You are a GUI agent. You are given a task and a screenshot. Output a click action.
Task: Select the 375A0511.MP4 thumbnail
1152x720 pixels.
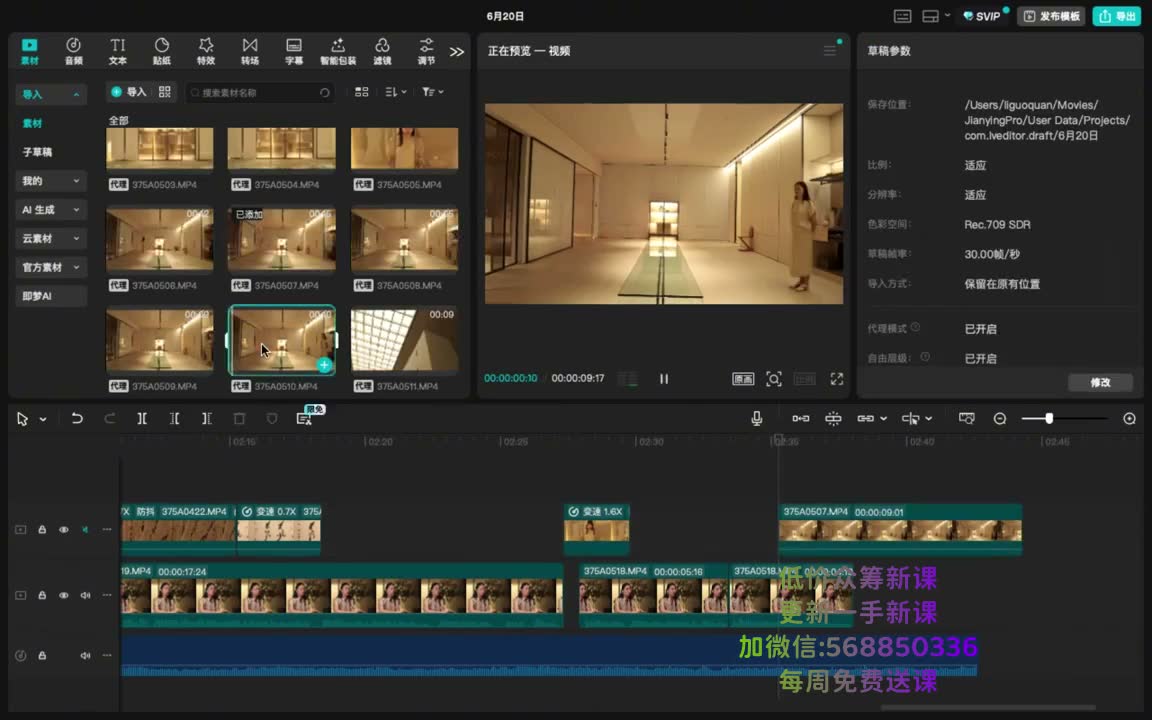(x=404, y=339)
